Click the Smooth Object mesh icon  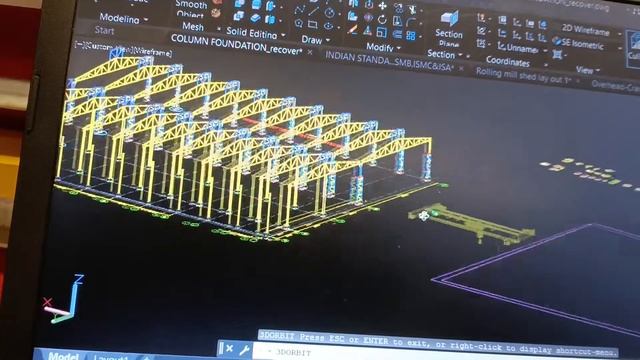click(x=216, y=13)
